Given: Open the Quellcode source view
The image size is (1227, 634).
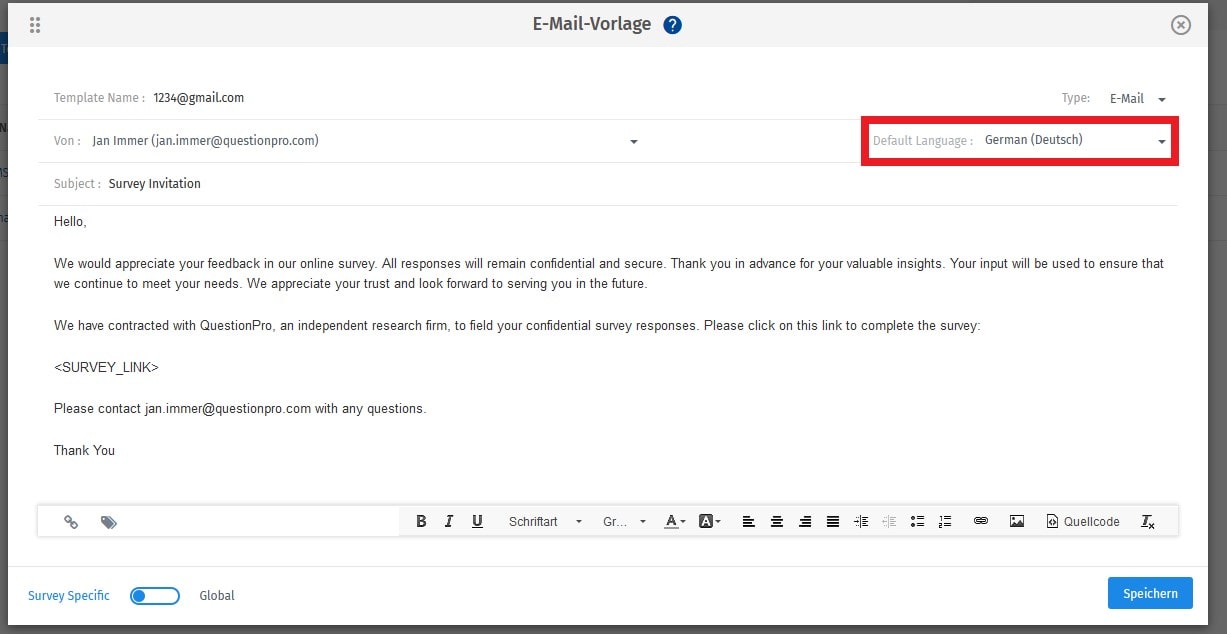Looking at the screenshot, I should pos(1083,520).
